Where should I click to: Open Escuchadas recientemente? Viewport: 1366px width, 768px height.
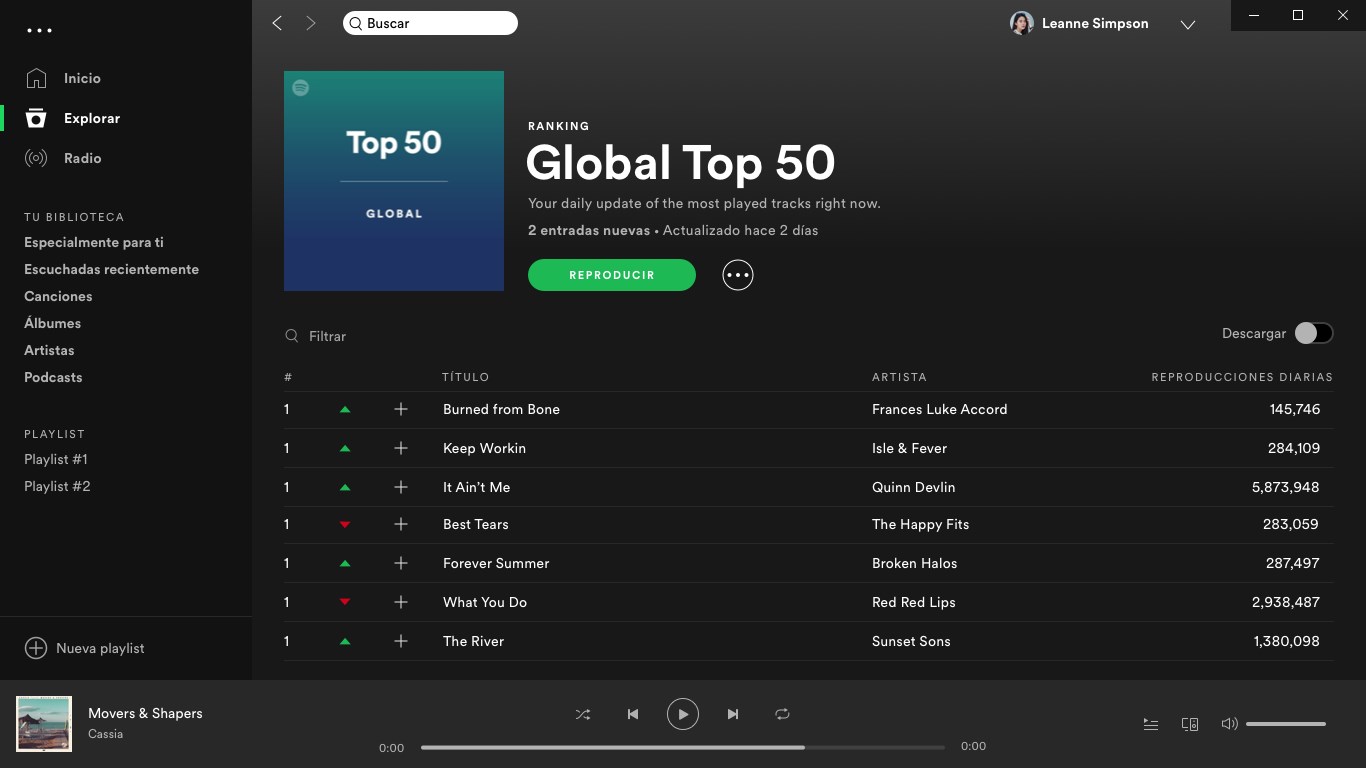point(111,269)
